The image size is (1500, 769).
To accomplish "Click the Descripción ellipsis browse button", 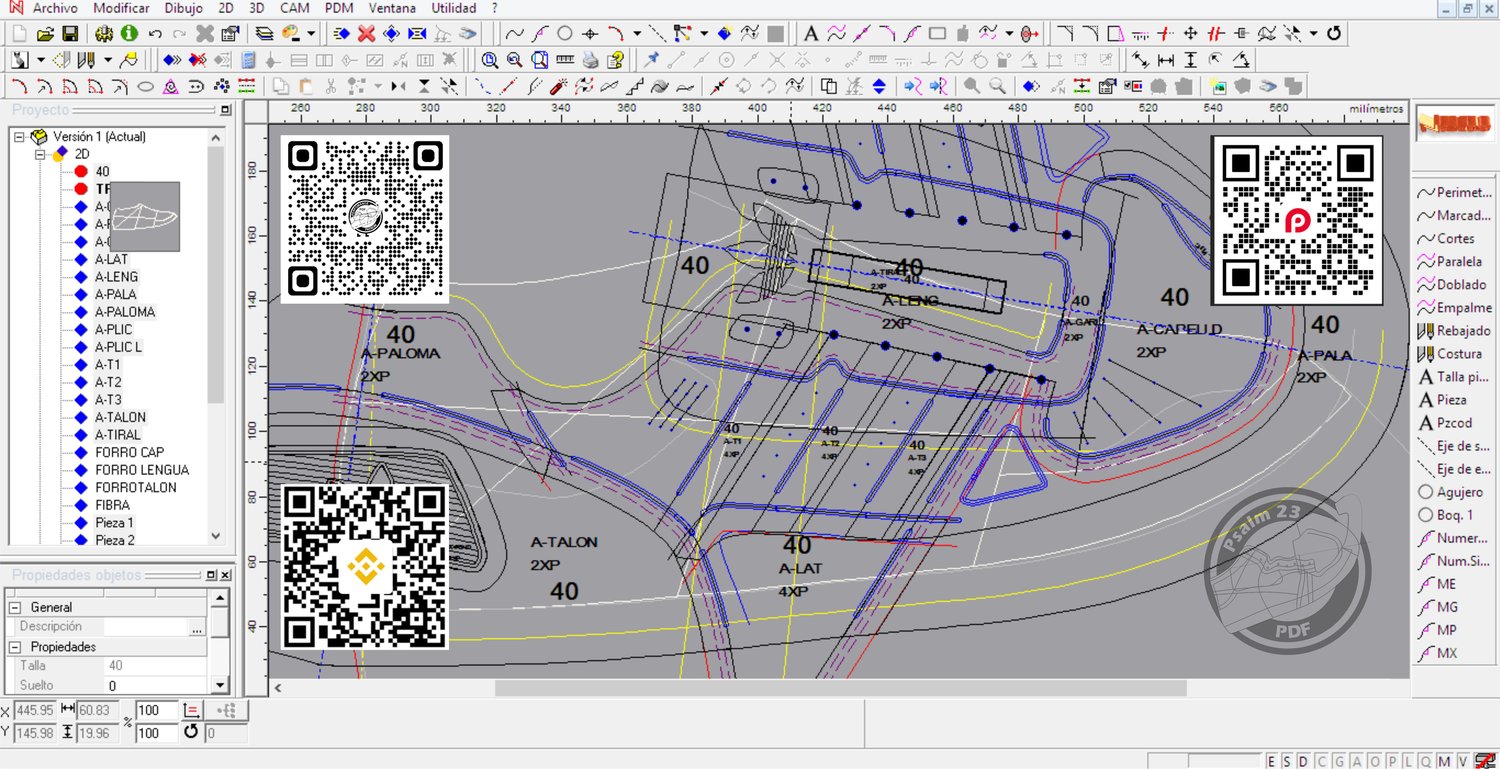I will (x=197, y=627).
